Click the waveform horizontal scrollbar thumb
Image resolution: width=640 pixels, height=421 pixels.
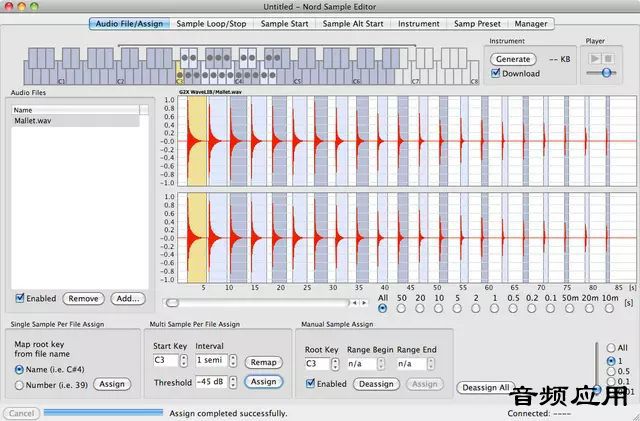click(x=172, y=303)
